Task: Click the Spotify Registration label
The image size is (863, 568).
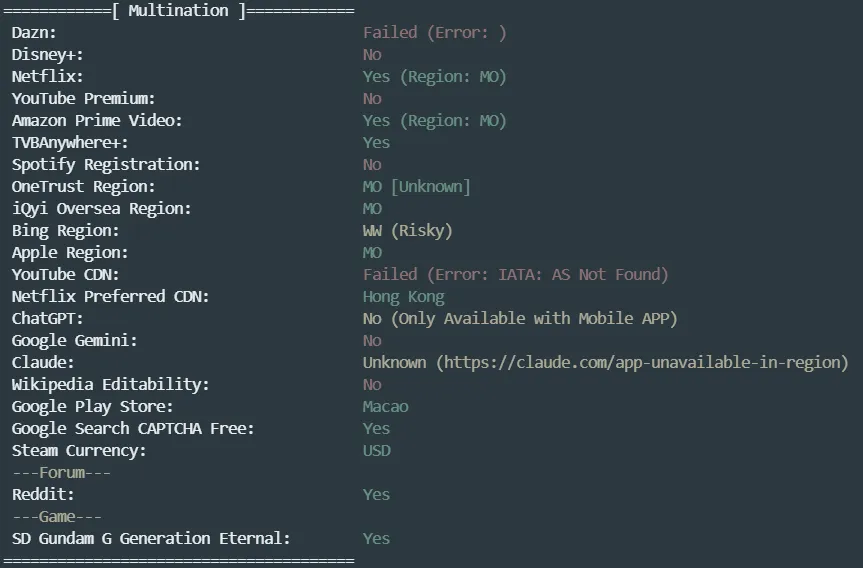Action: coord(106,165)
